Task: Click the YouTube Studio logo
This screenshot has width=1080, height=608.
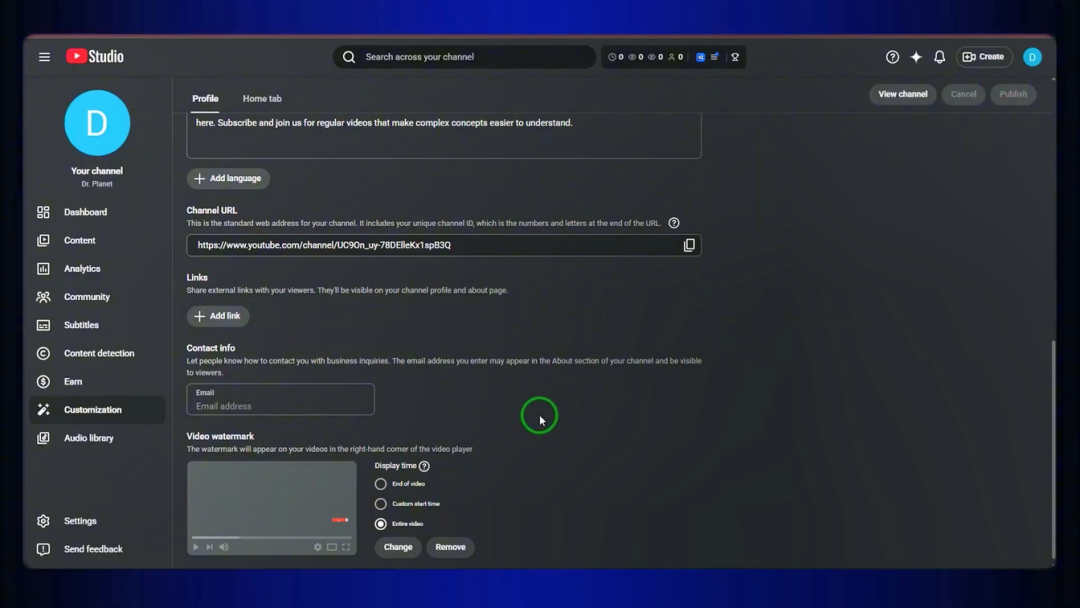Action: [x=95, y=56]
